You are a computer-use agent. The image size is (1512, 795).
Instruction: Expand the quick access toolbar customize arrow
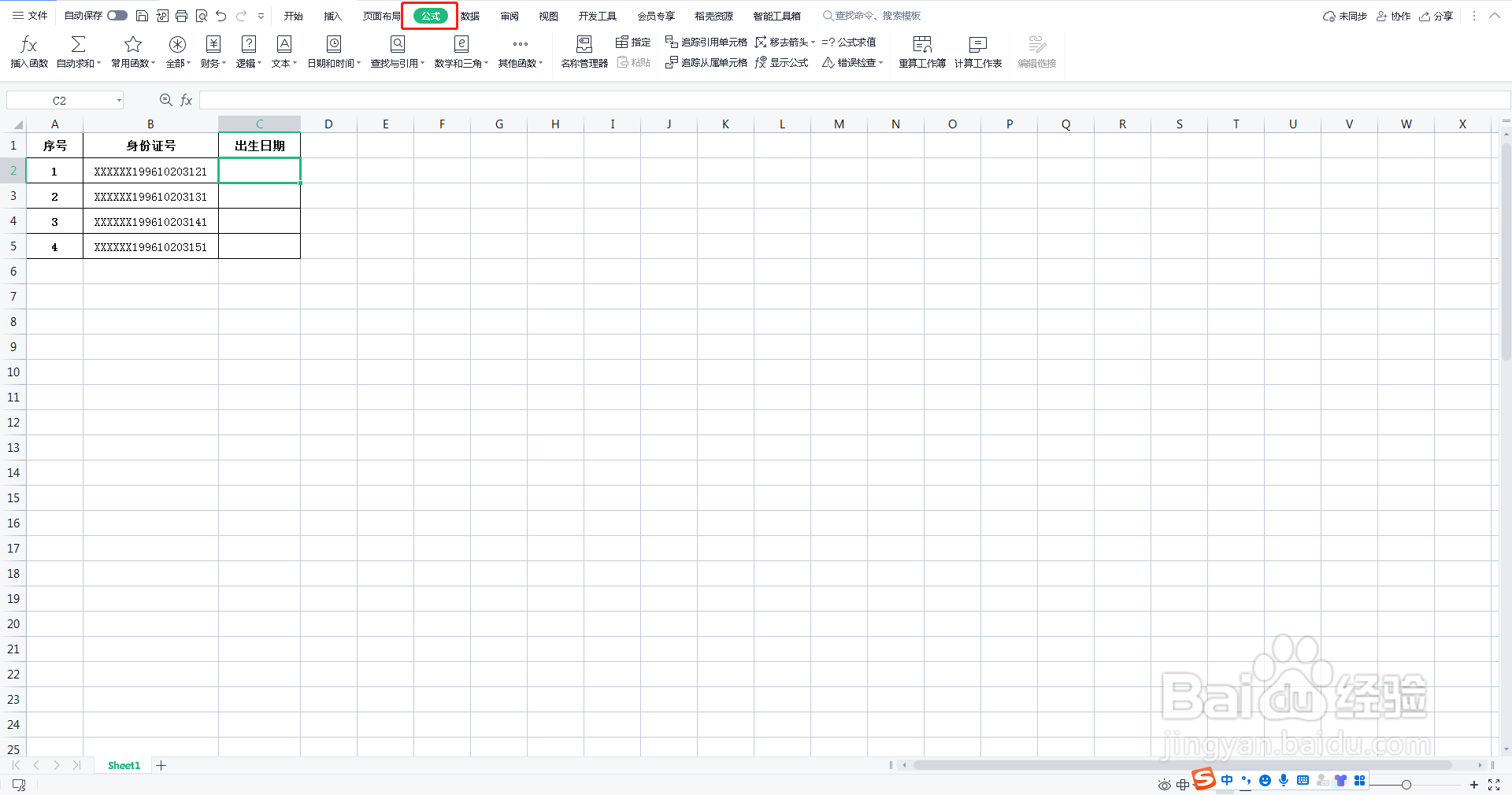tap(261, 16)
